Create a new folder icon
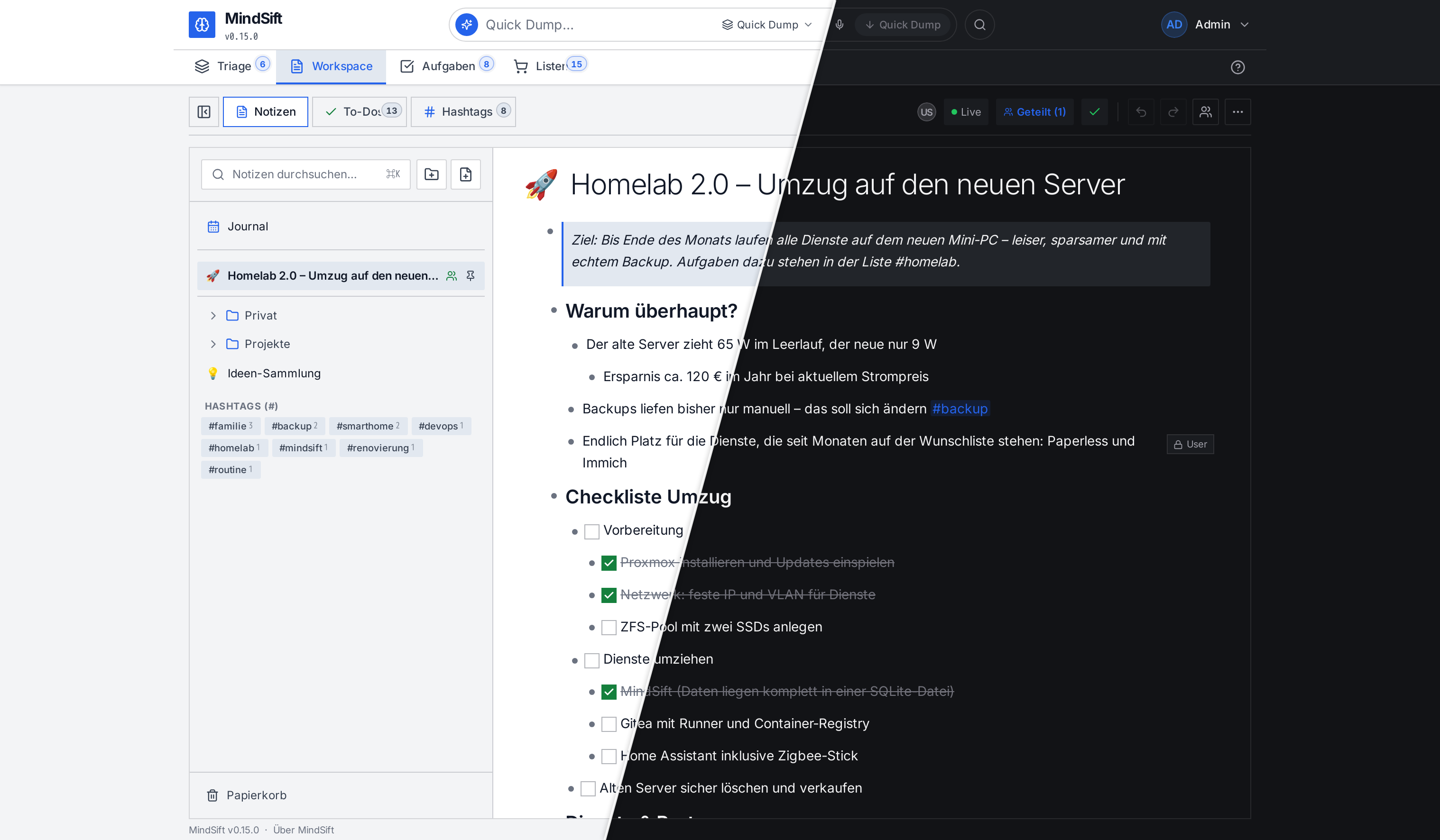1440x840 pixels. (x=432, y=174)
